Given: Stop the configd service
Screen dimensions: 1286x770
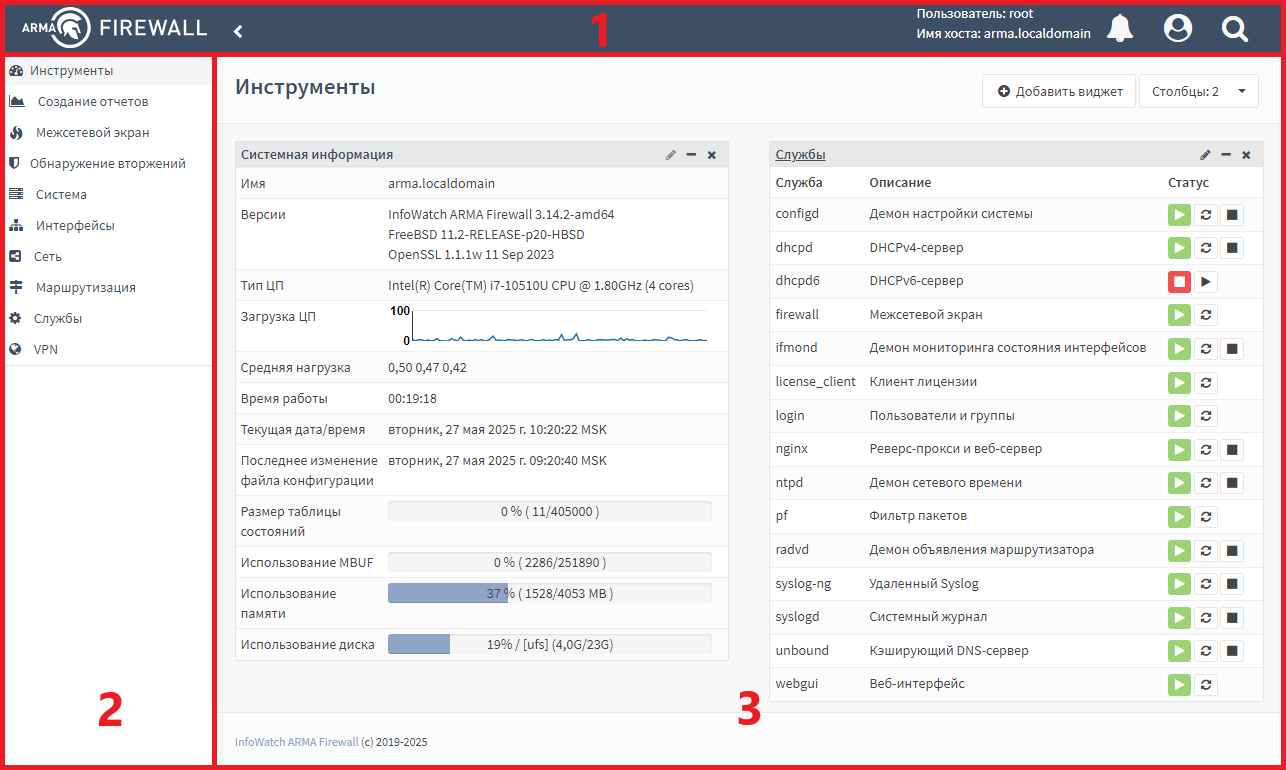Looking at the screenshot, I should 1233,215.
